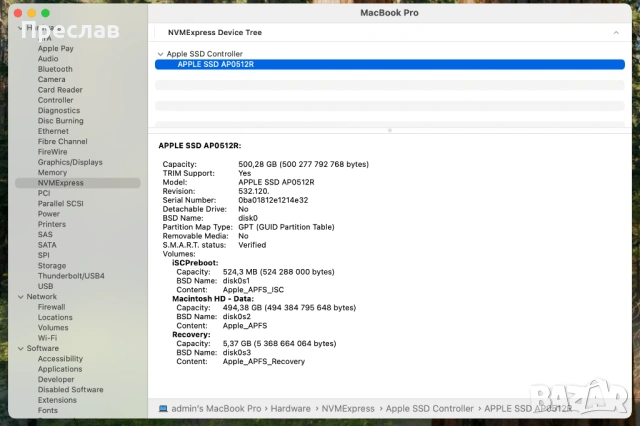This screenshot has height=426, width=640.
Task: Select SPI in the sidebar
Action: click(43, 255)
